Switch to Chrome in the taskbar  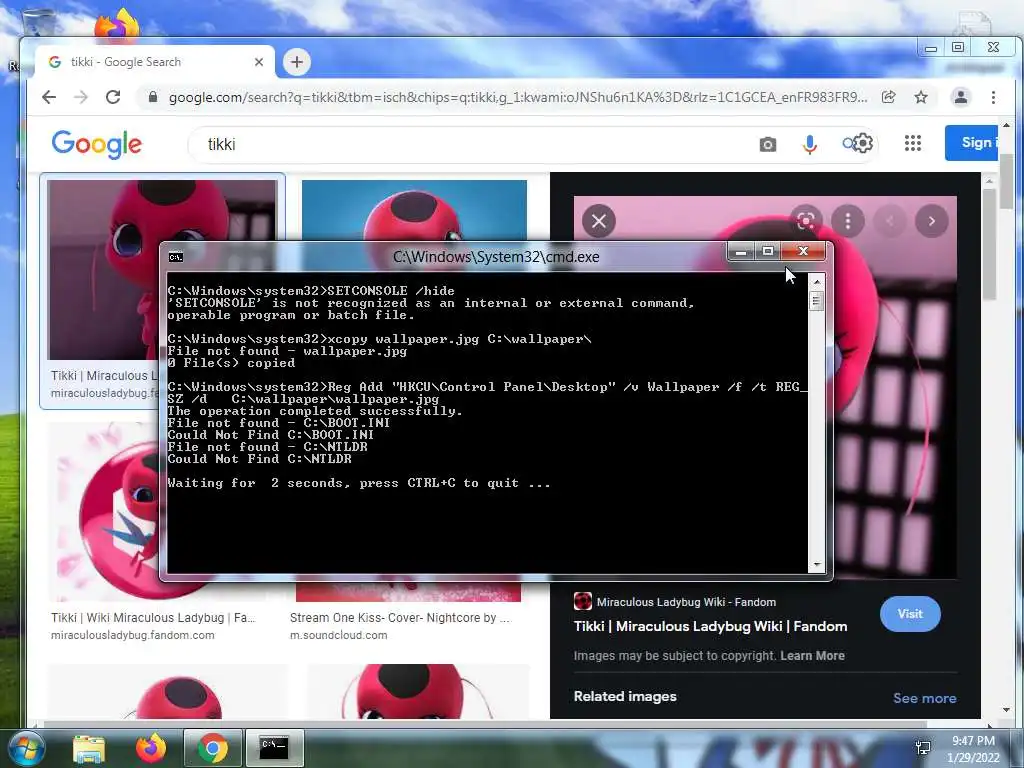click(212, 748)
